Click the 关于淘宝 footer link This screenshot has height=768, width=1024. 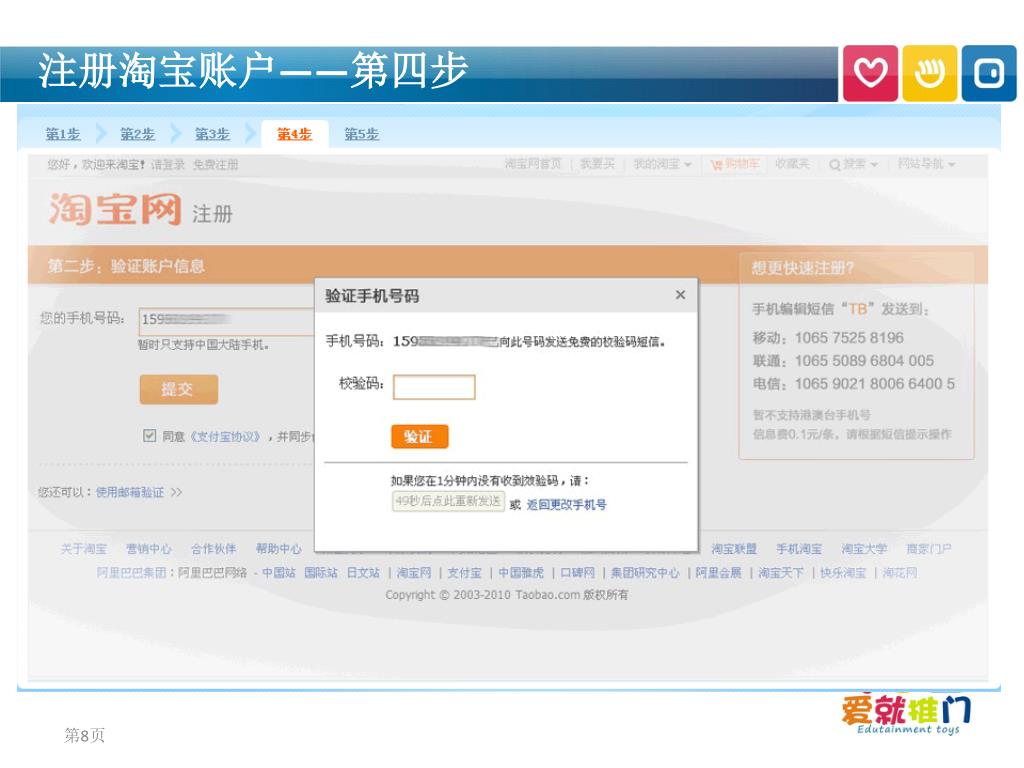(x=84, y=549)
